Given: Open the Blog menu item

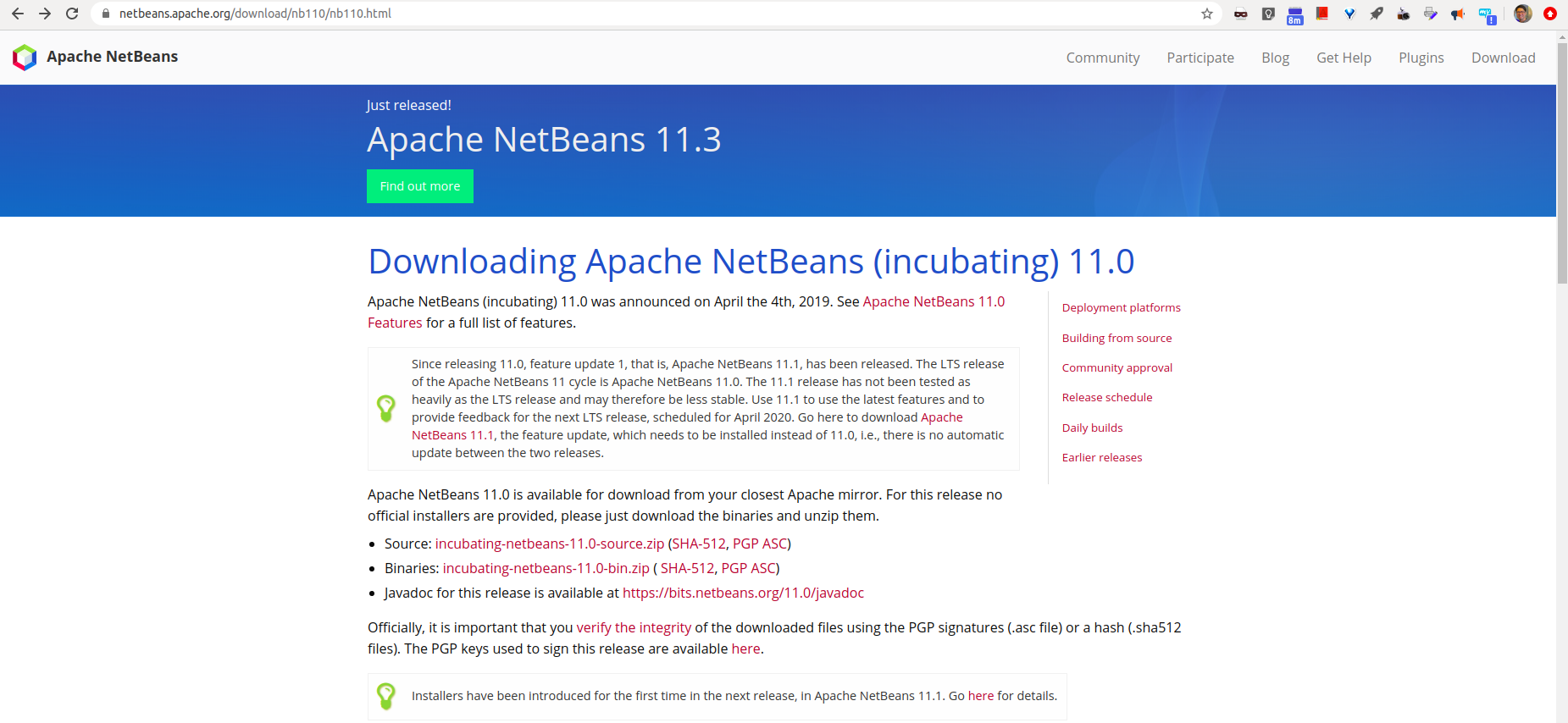Looking at the screenshot, I should click(x=1275, y=58).
